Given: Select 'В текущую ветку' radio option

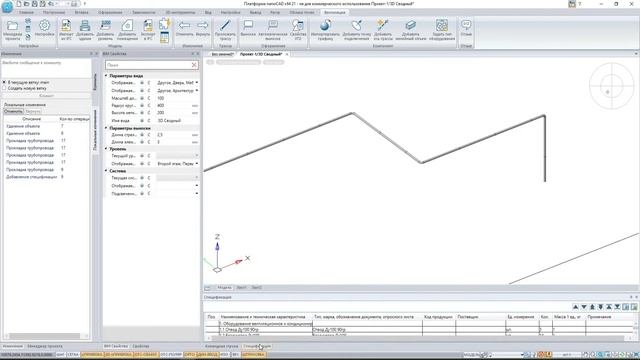Looking at the screenshot, I should 4,82.
